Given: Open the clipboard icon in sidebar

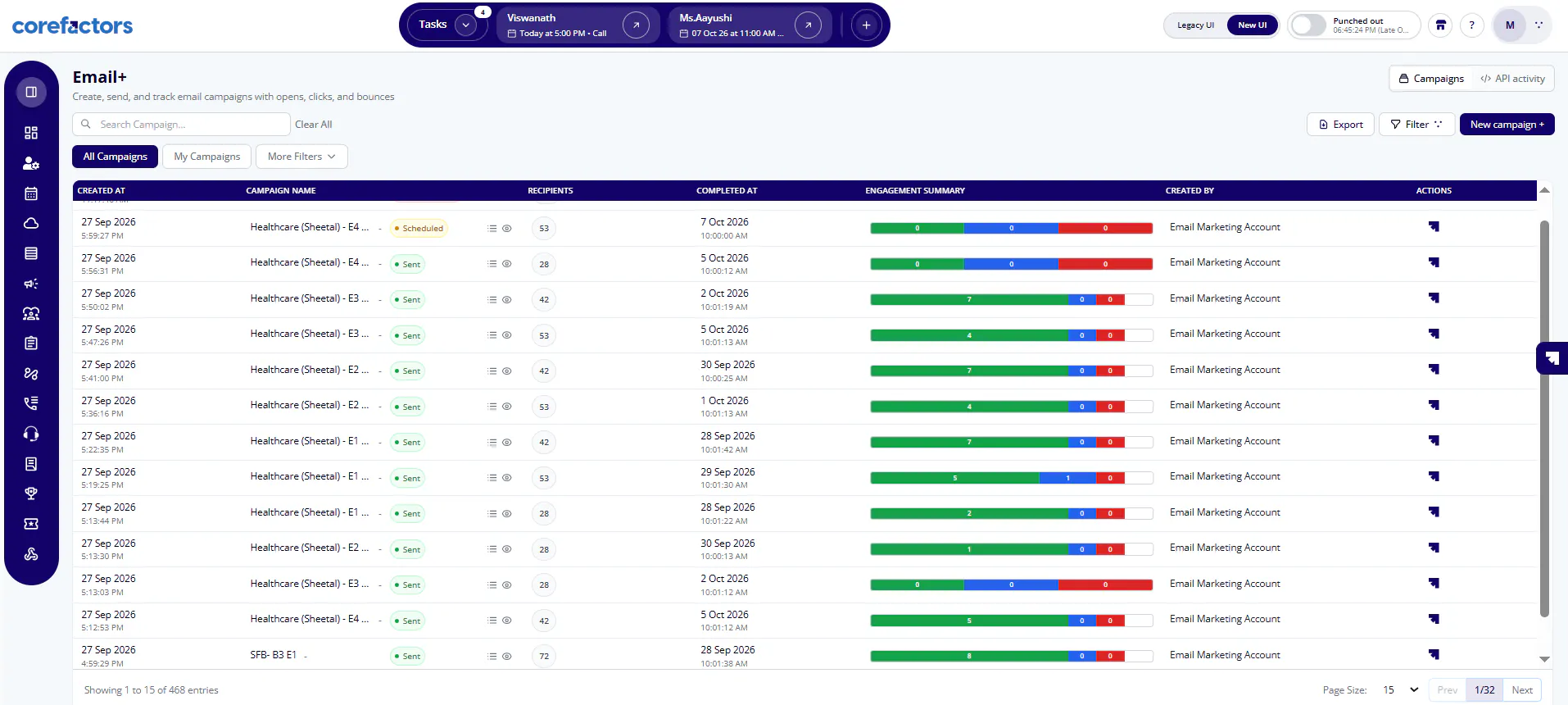Looking at the screenshot, I should coord(31,343).
